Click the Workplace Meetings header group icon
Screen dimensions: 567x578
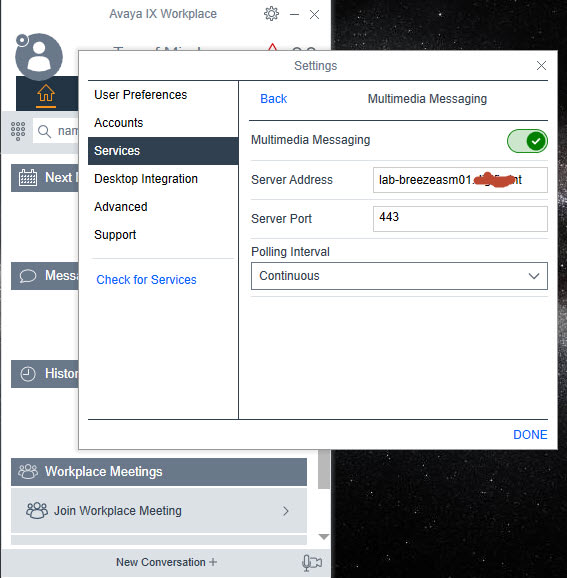click(x=28, y=471)
